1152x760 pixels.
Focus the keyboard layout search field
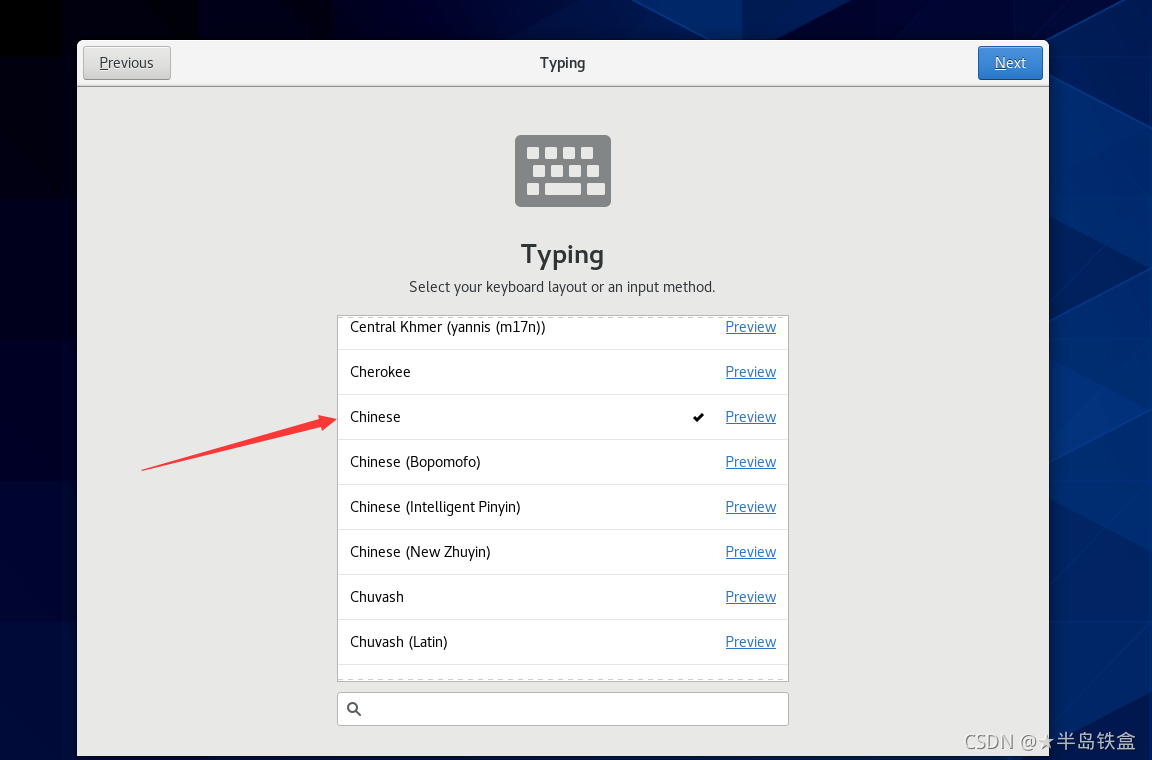pos(563,709)
